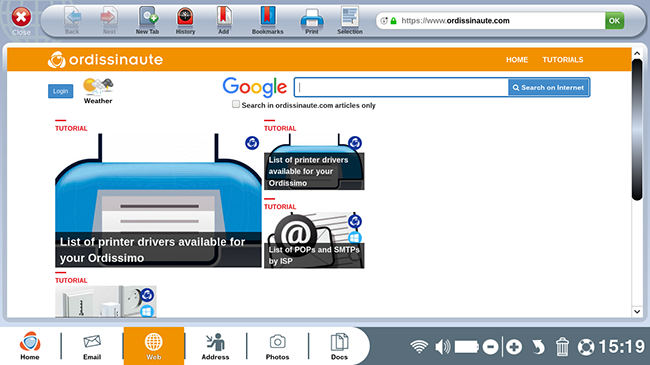Open the Docs app
Image resolution: width=650 pixels, height=365 pixels.
tap(339, 346)
